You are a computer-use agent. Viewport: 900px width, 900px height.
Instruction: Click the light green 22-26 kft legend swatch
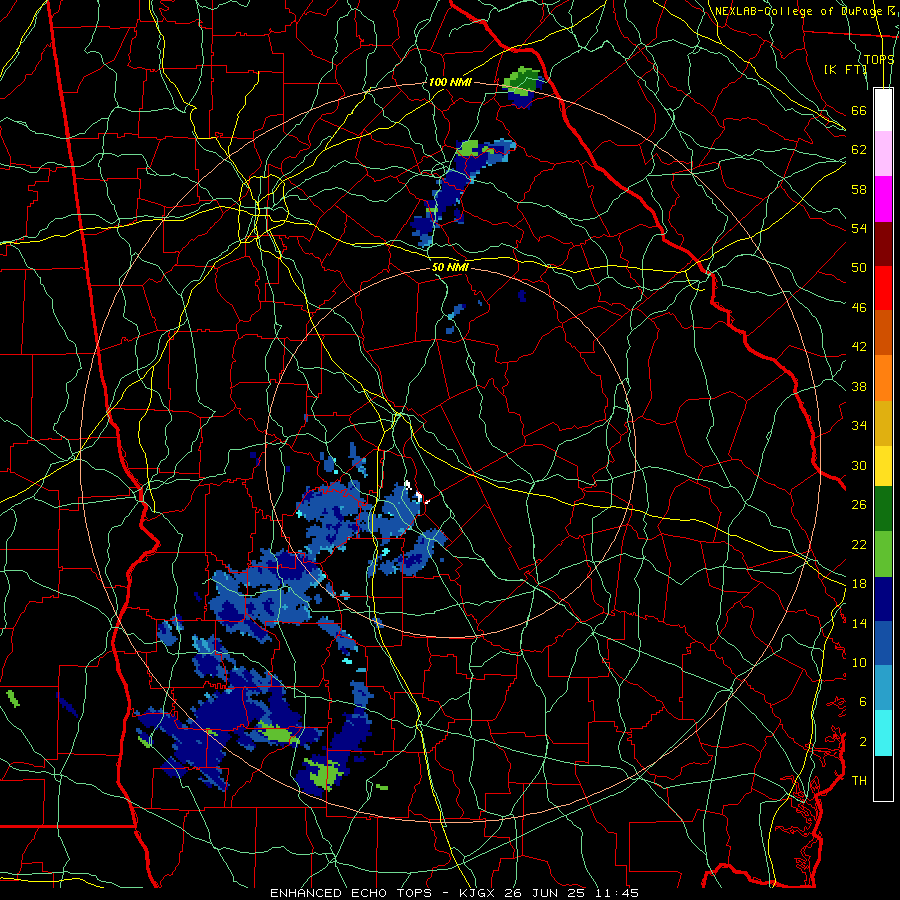click(x=883, y=554)
